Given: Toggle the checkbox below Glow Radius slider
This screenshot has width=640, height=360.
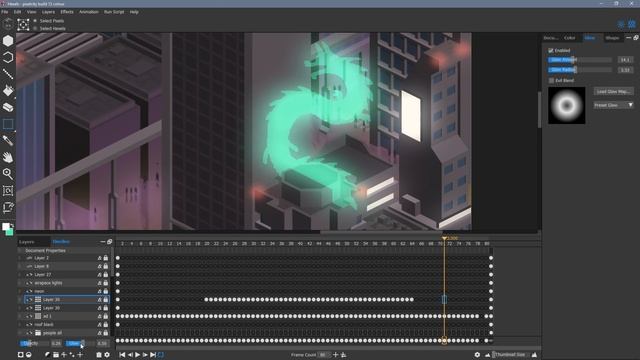Looking at the screenshot, I should coord(551,80).
